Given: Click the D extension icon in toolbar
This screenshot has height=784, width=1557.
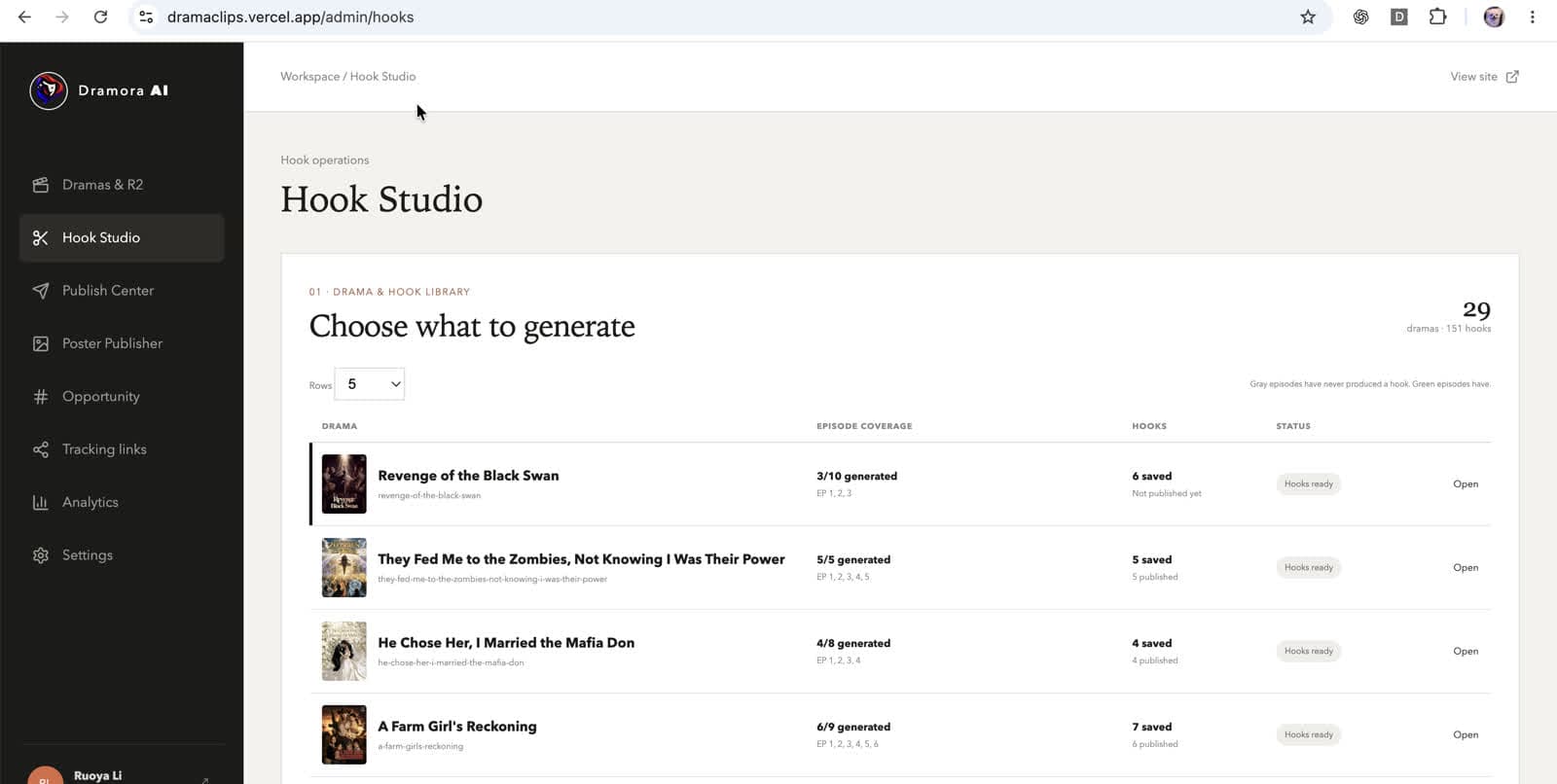Looking at the screenshot, I should click(x=1398, y=17).
